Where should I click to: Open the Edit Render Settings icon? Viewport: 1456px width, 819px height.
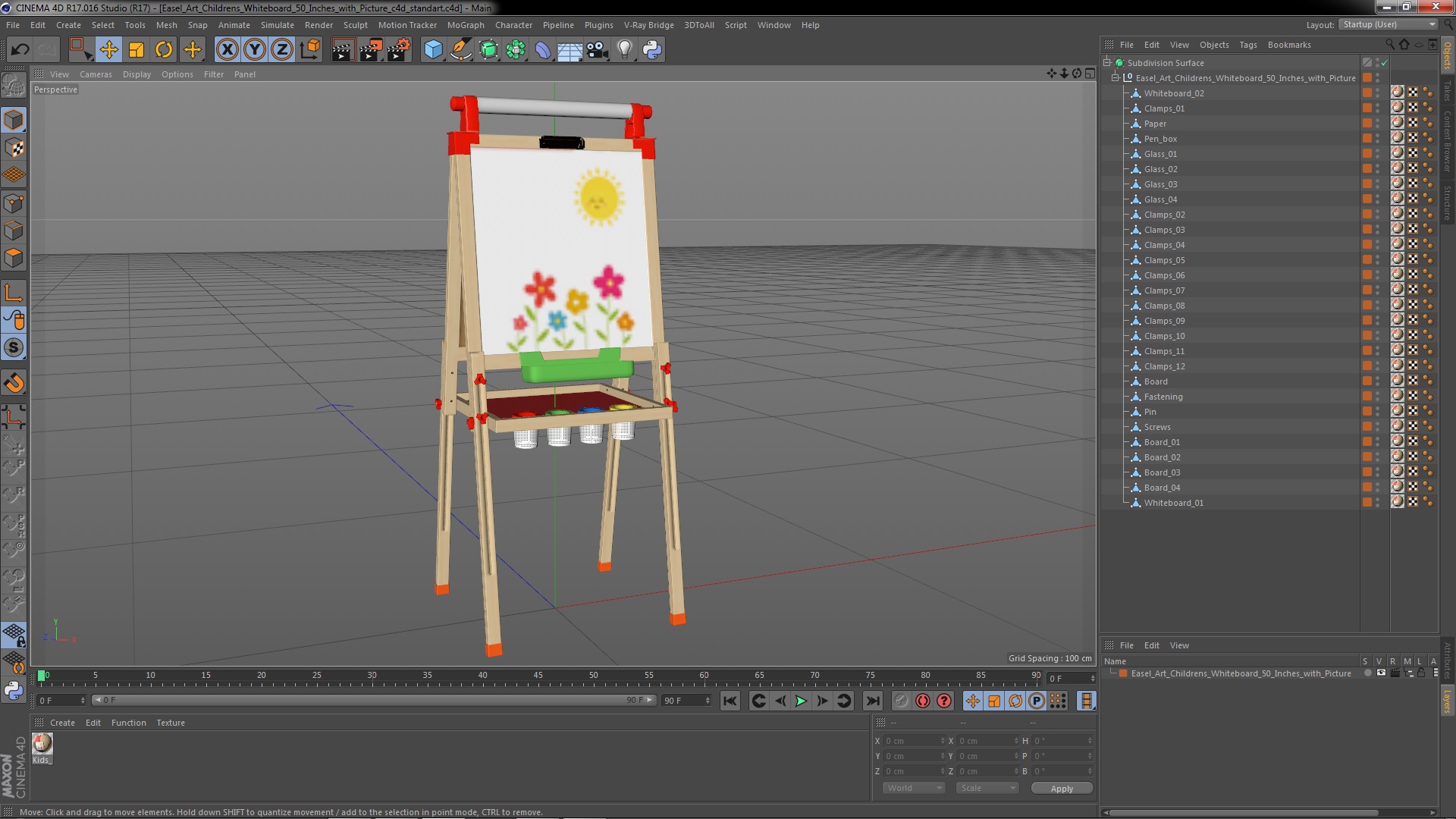pyautogui.click(x=399, y=50)
